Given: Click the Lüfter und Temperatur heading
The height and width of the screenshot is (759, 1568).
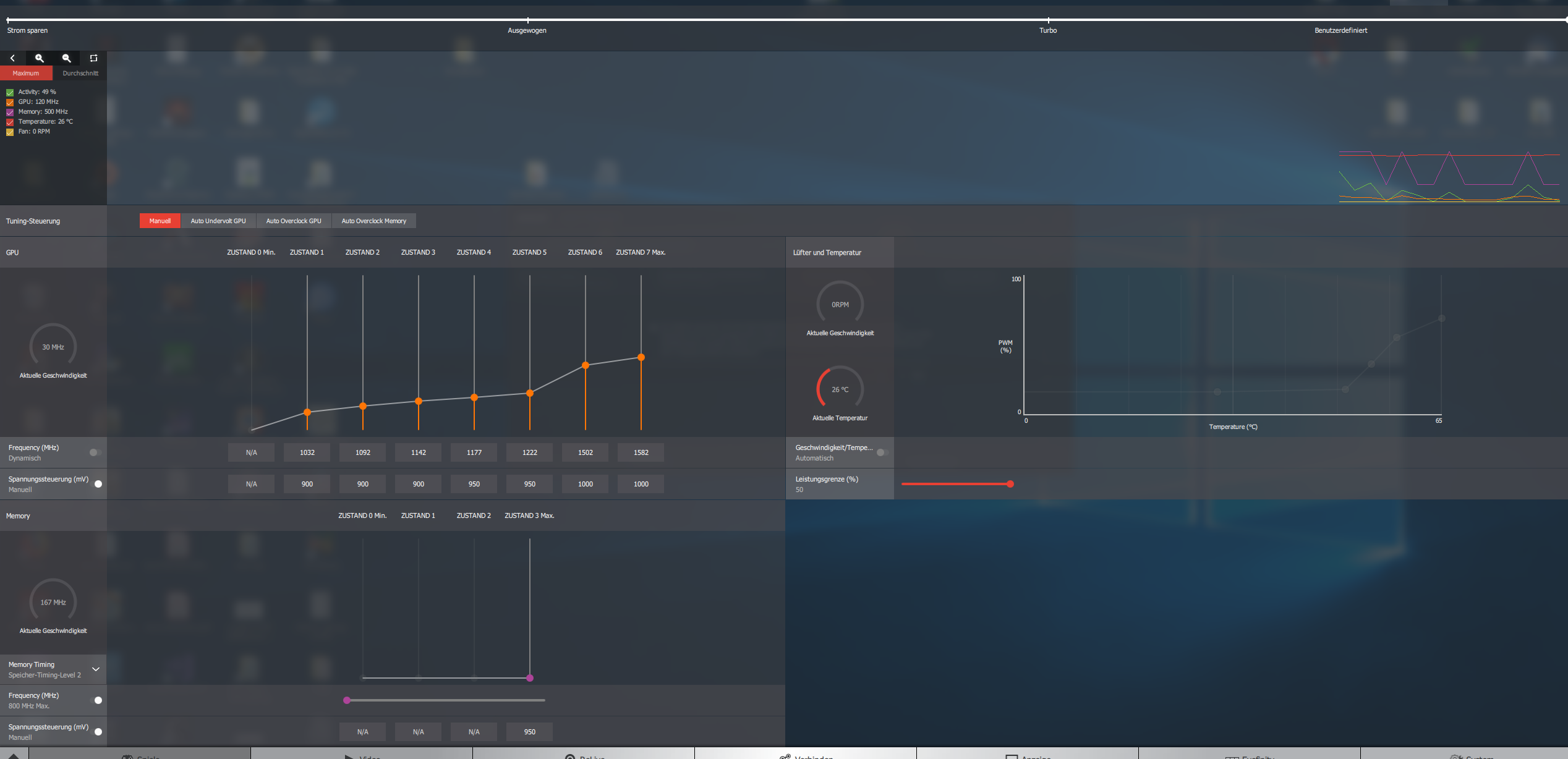Looking at the screenshot, I should tap(827, 253).
